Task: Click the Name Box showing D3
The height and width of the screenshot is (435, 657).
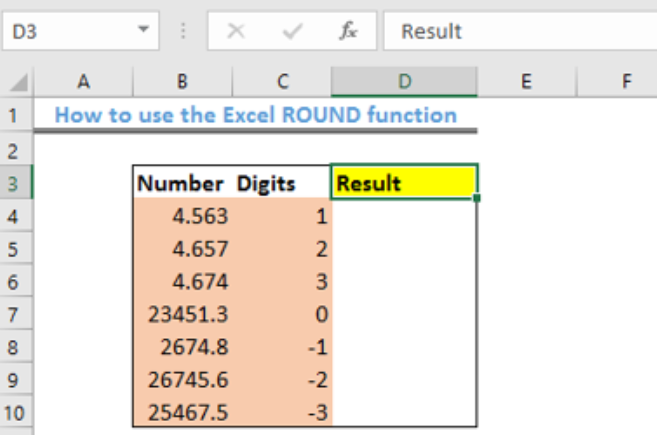Action: (80, 31)
